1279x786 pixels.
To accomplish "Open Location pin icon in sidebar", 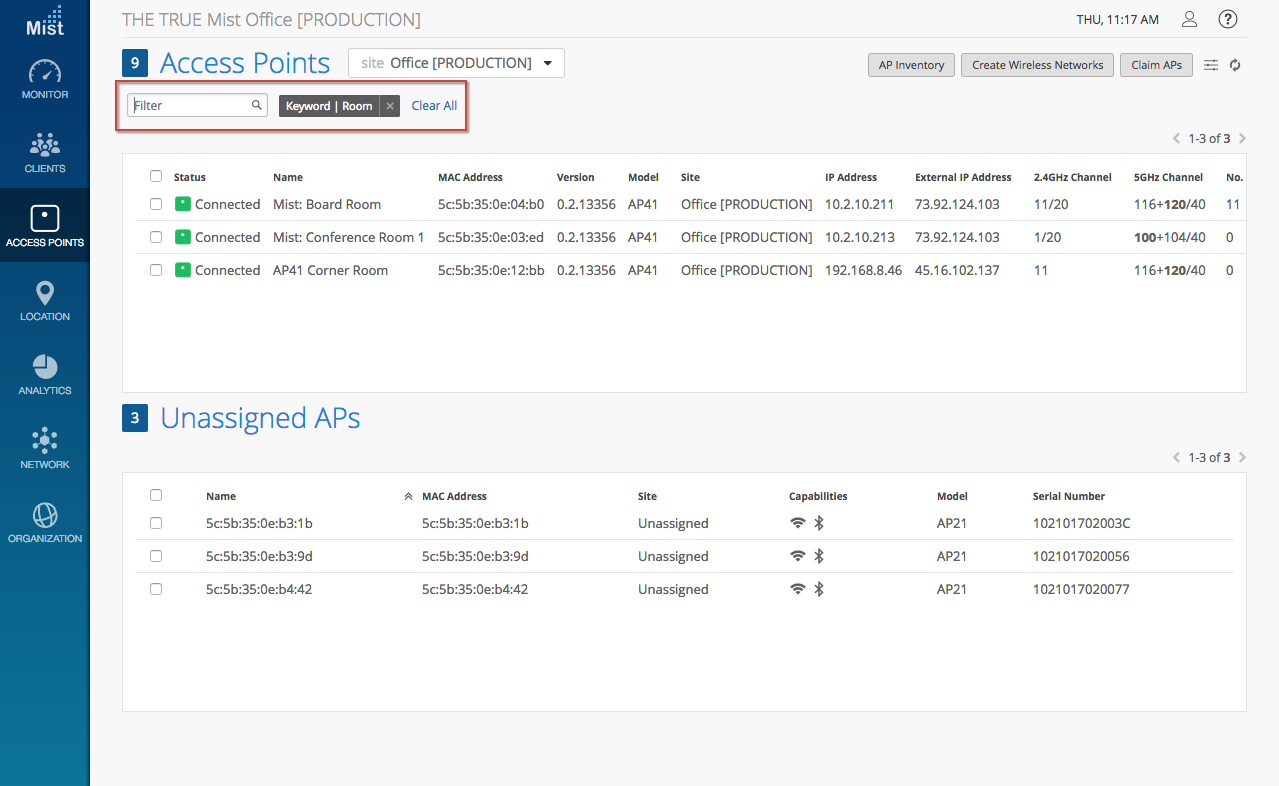I will point(45,296).
